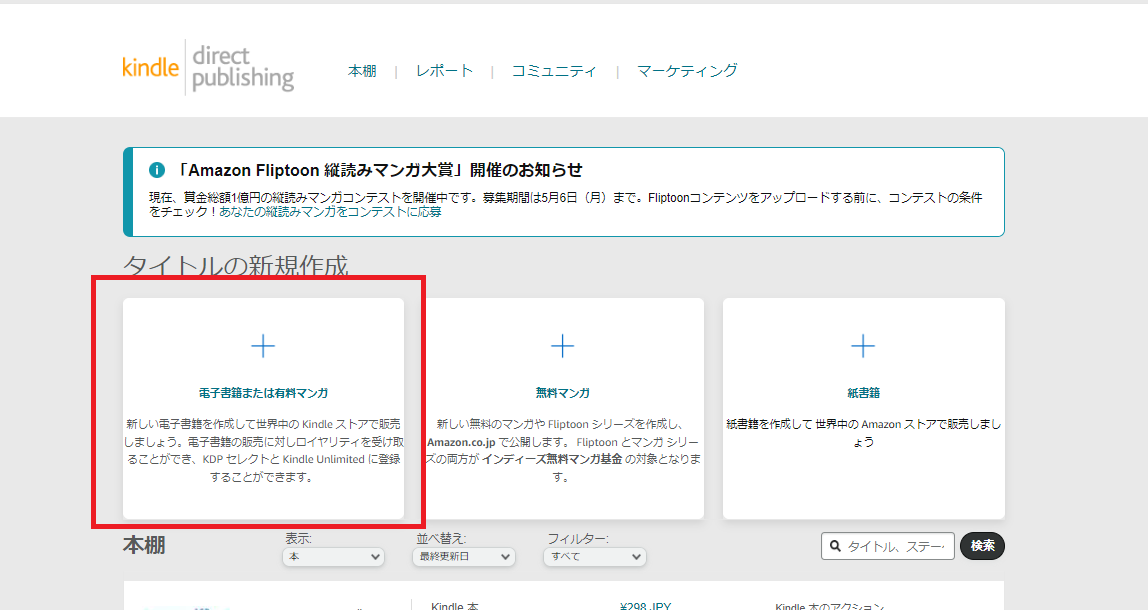This screenshot has height=610, width=1148.
Task: Click the plus icon for 電子書籍または有料マンガ
Action: point(263,346)
